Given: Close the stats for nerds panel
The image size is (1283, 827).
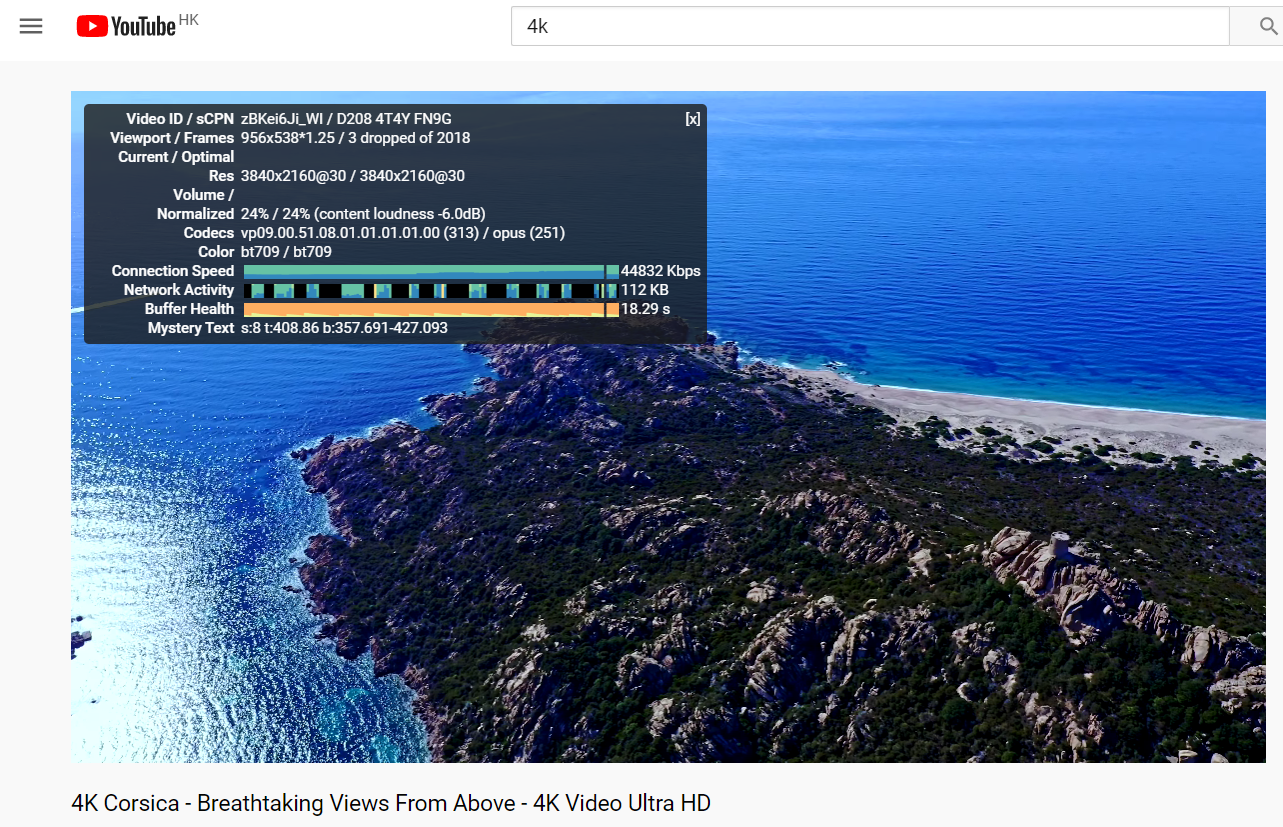Looking at the screenshot, I should point(692,119).
